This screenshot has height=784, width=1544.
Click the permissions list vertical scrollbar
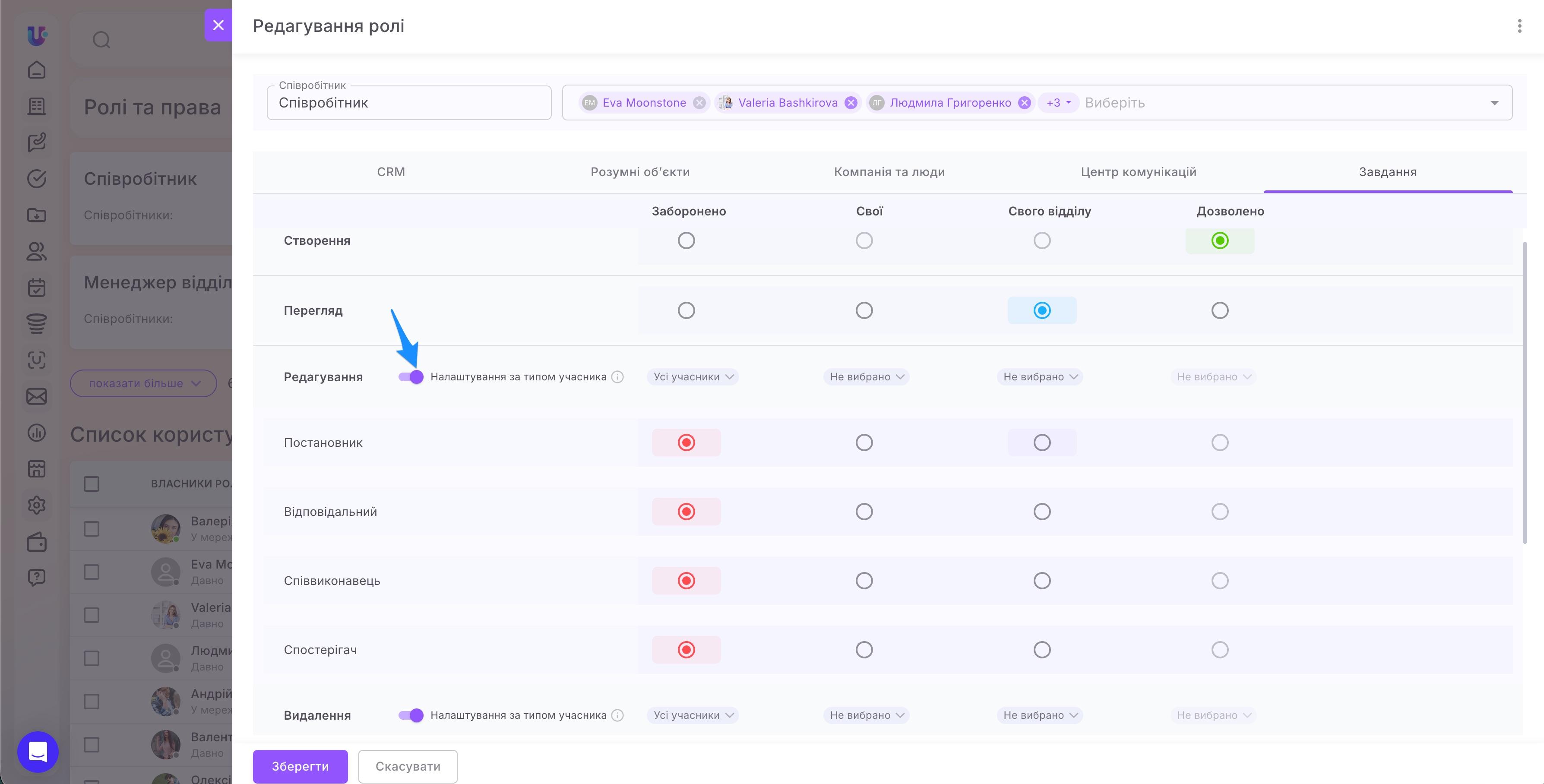pos(1524,392)
